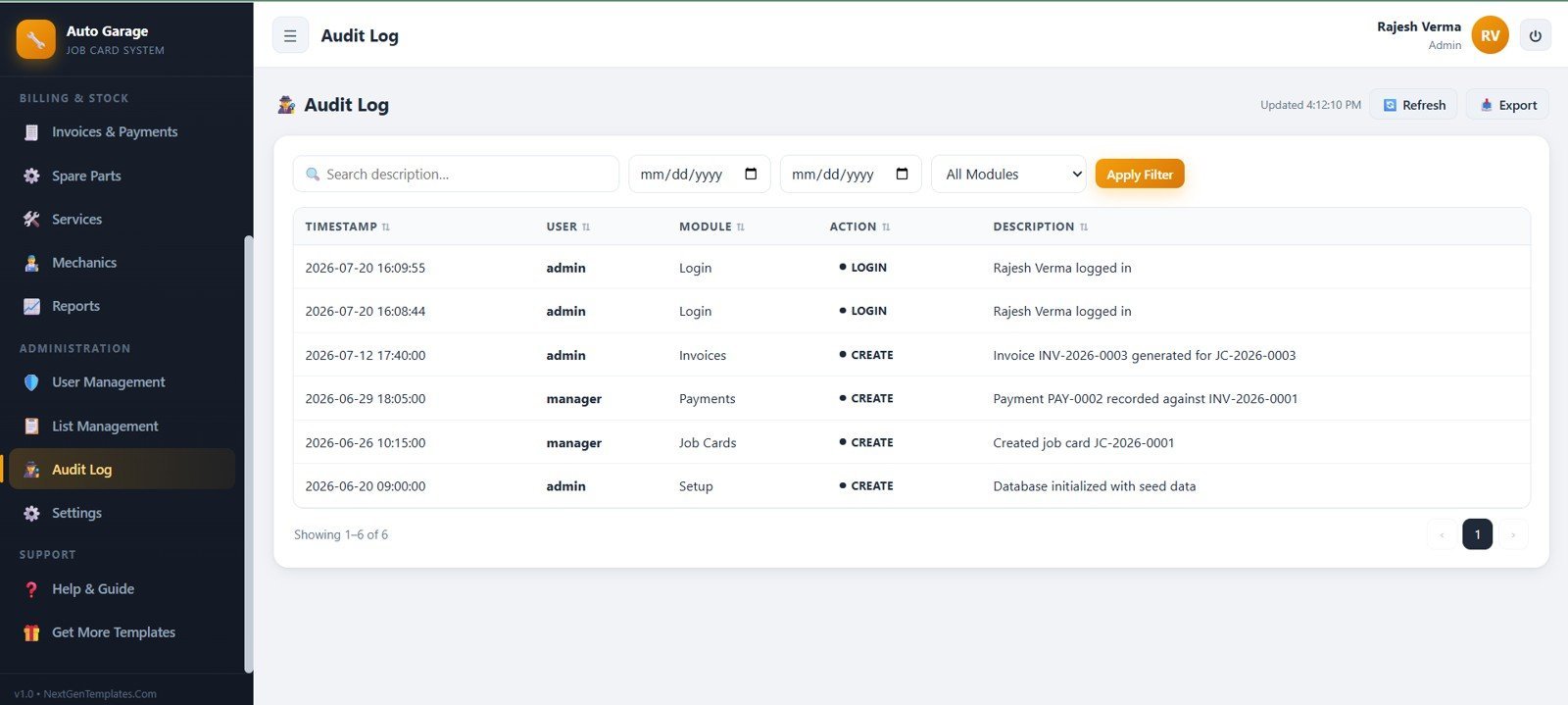
Task: Click Rajesh Verma user name in header
Action: coord(1418,26)
